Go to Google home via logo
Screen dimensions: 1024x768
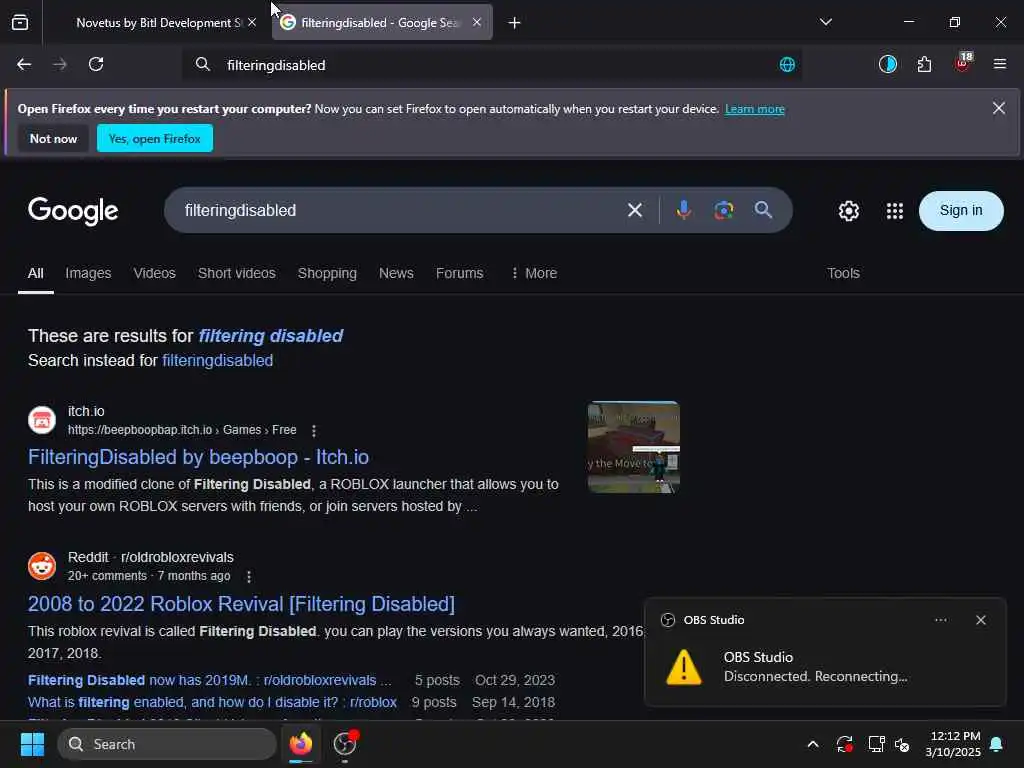coord(72,210)
